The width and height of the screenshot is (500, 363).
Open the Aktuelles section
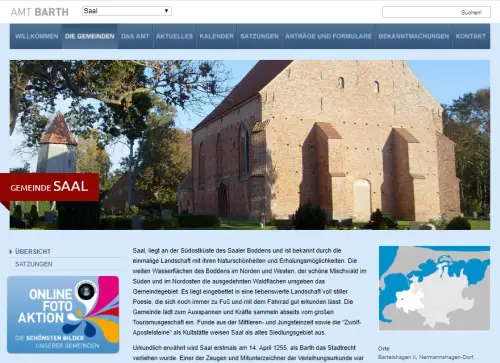tap(174, 36)
